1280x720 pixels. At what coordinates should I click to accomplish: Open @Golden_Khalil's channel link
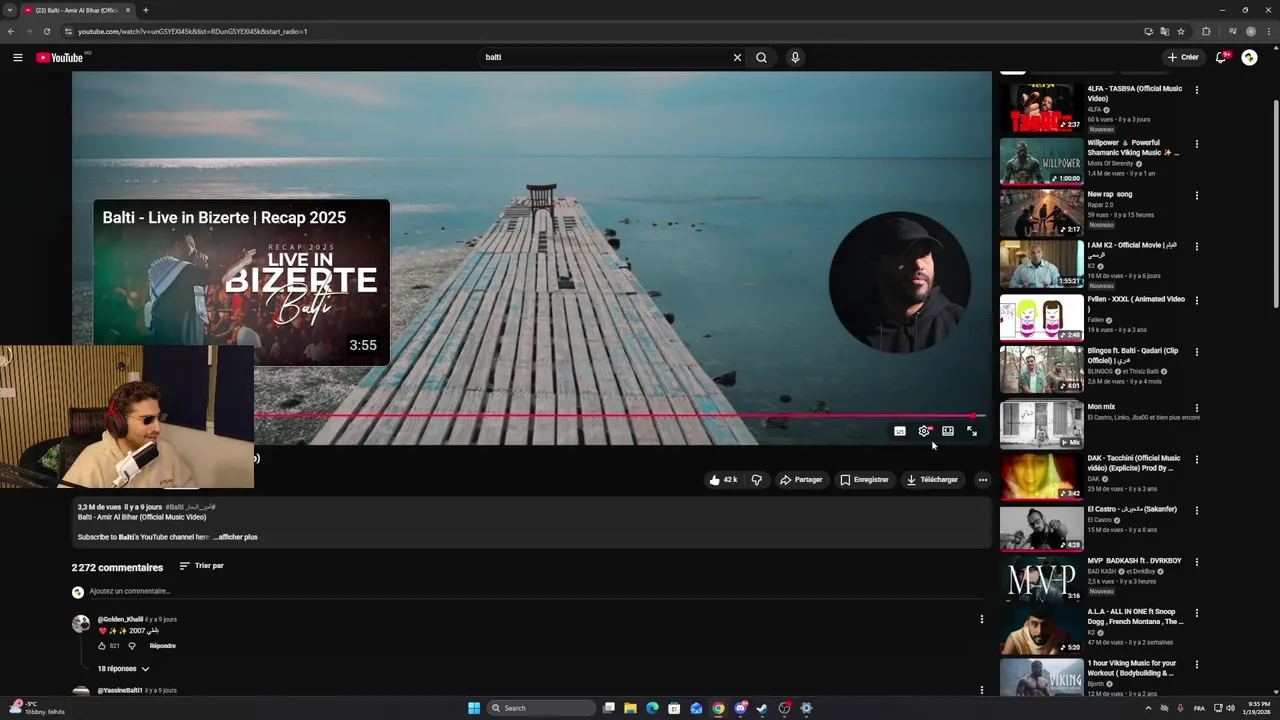120,620
